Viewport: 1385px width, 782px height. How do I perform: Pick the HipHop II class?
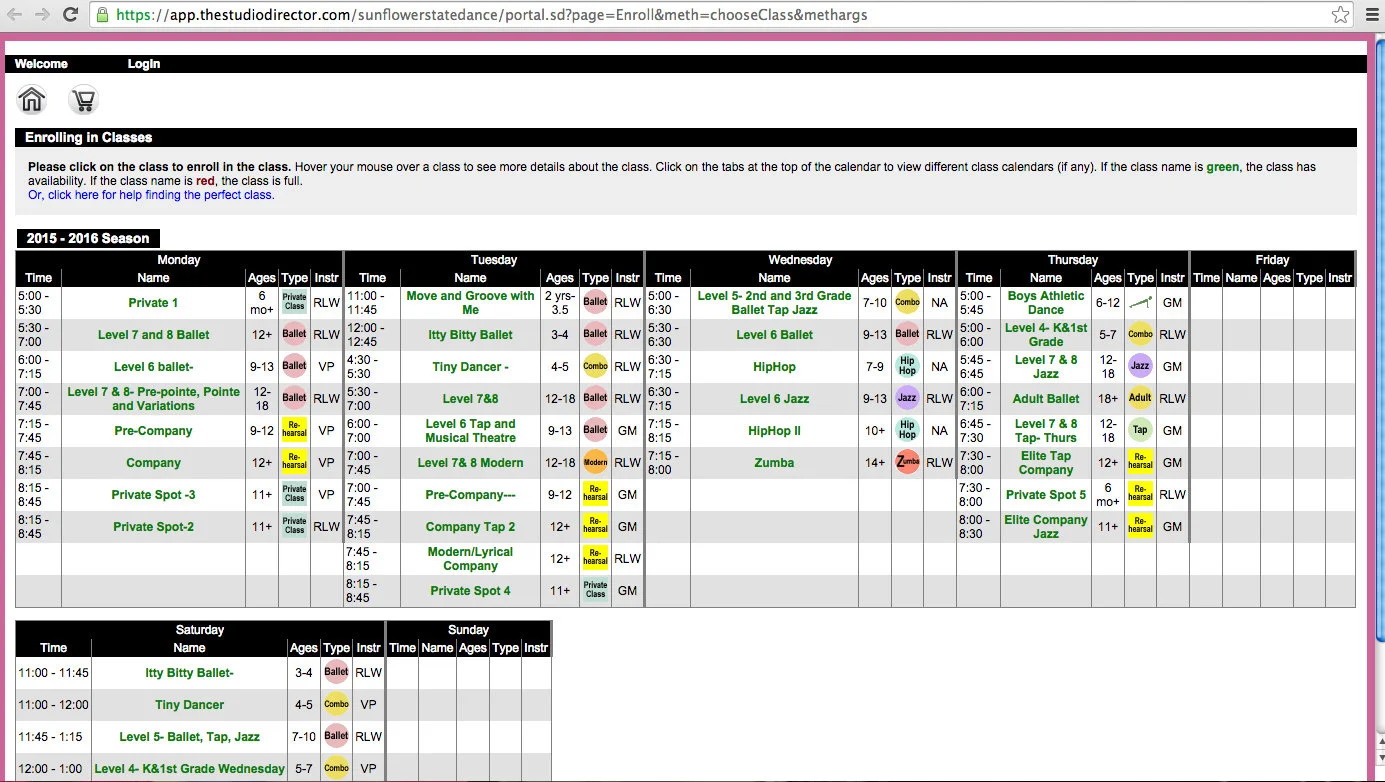[x=774, y=431]
